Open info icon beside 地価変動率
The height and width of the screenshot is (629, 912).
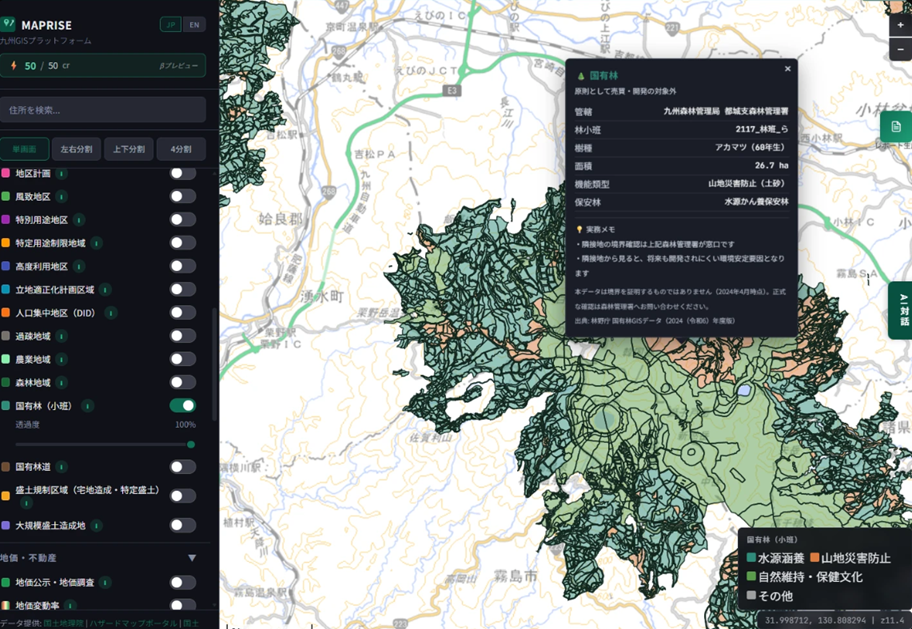click(70, 606)
